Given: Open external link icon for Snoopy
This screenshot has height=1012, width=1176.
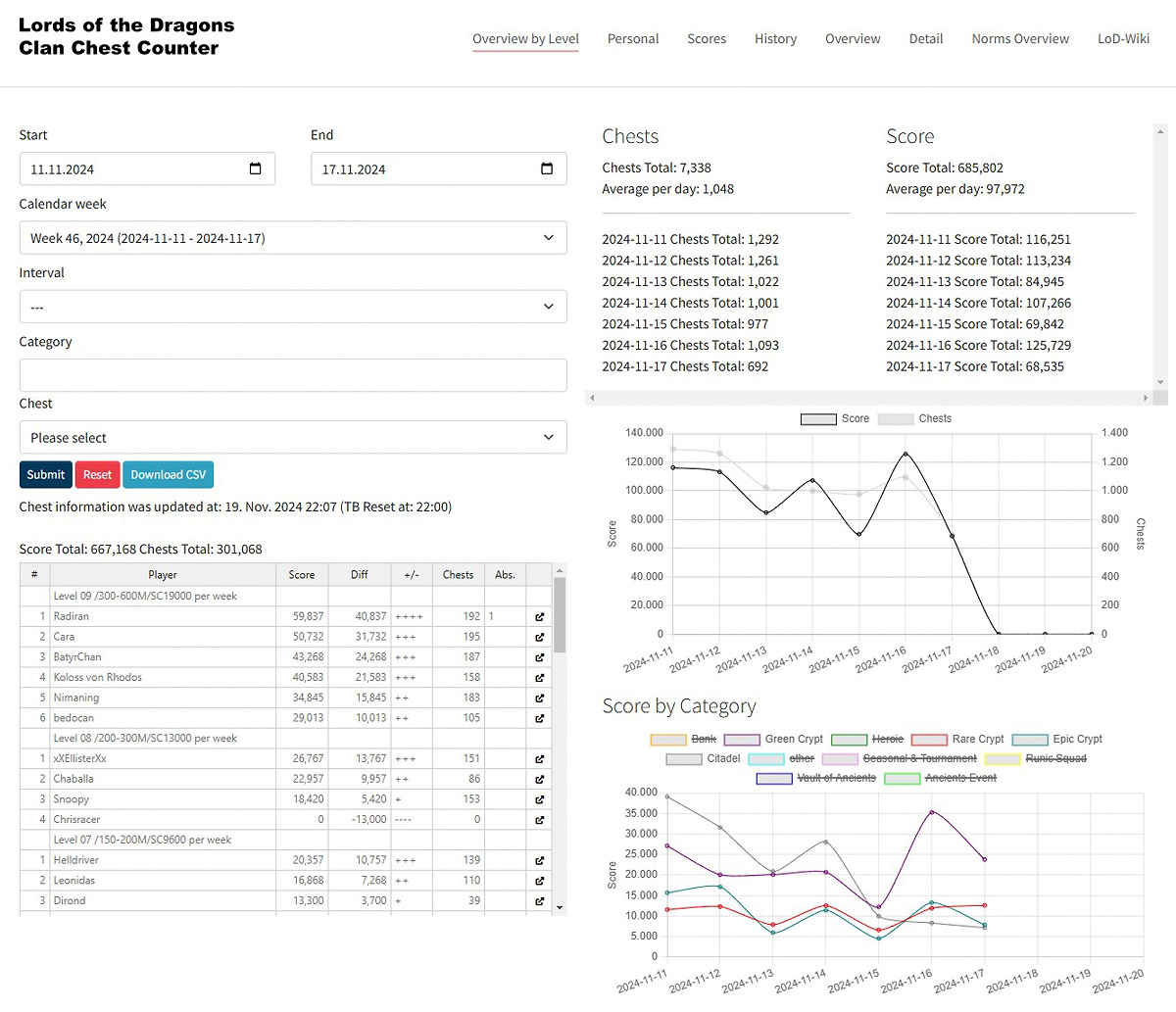Looking at the screenshot, I should [x=539, y=799].
